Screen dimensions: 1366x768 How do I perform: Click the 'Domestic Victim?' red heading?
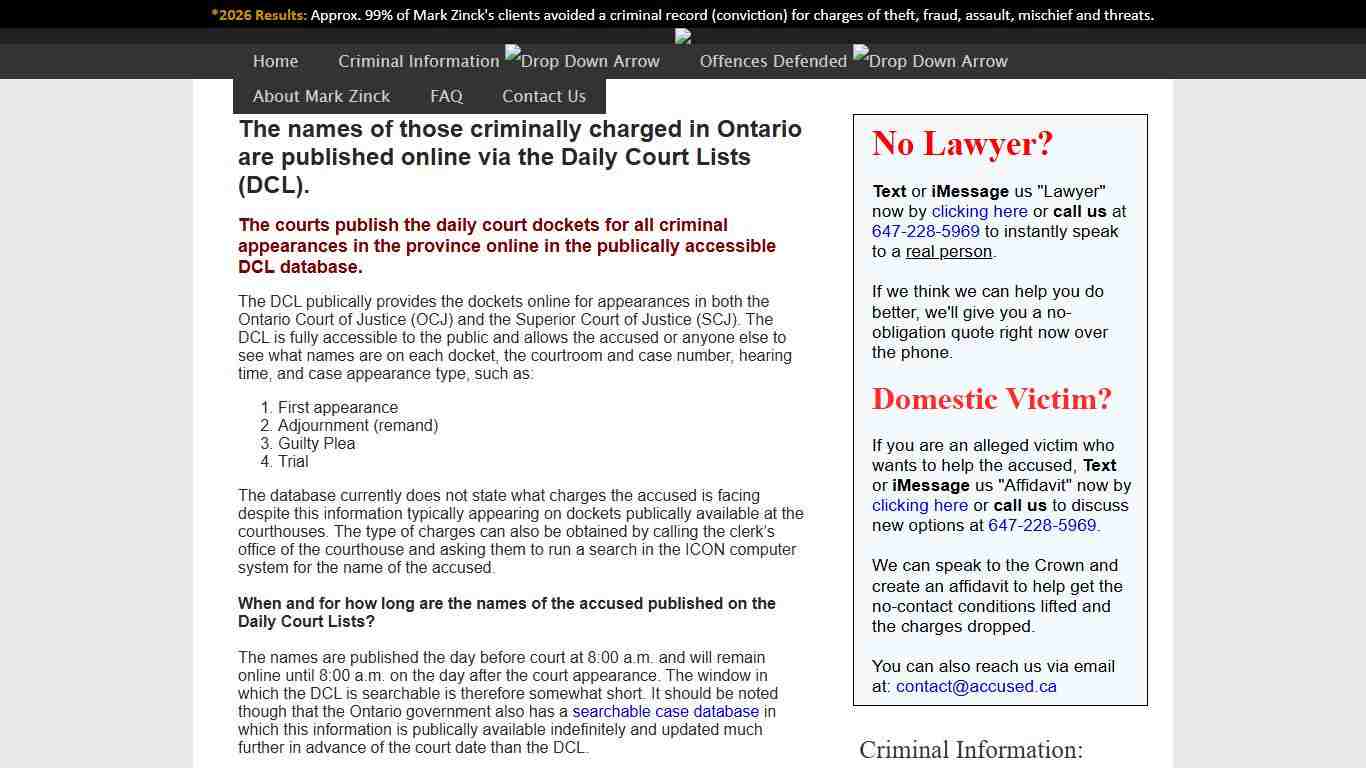pyautogui.click(x=991, y=399)
